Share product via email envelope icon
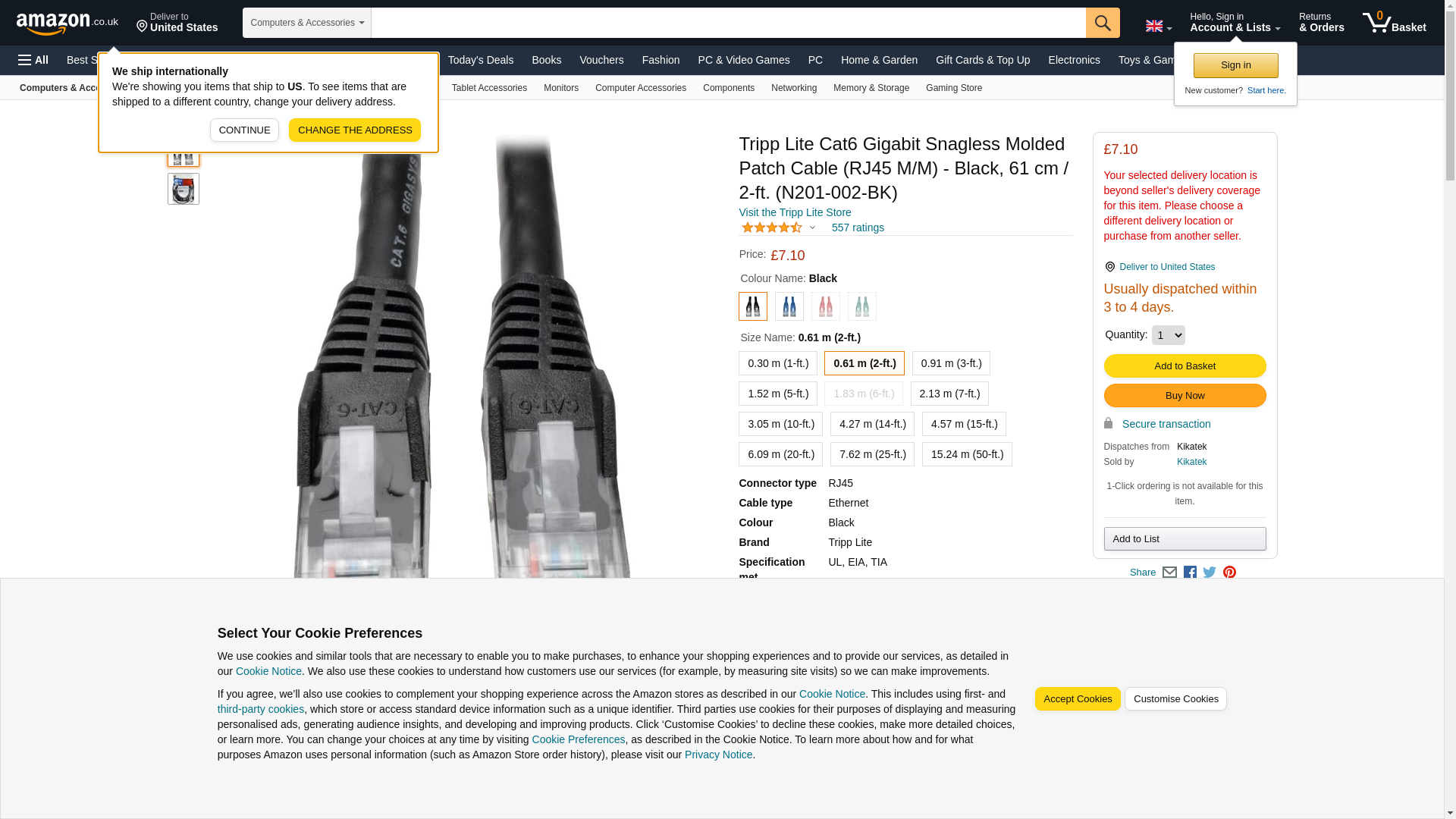1456x819 pixels. click(x=1169, y=573)
